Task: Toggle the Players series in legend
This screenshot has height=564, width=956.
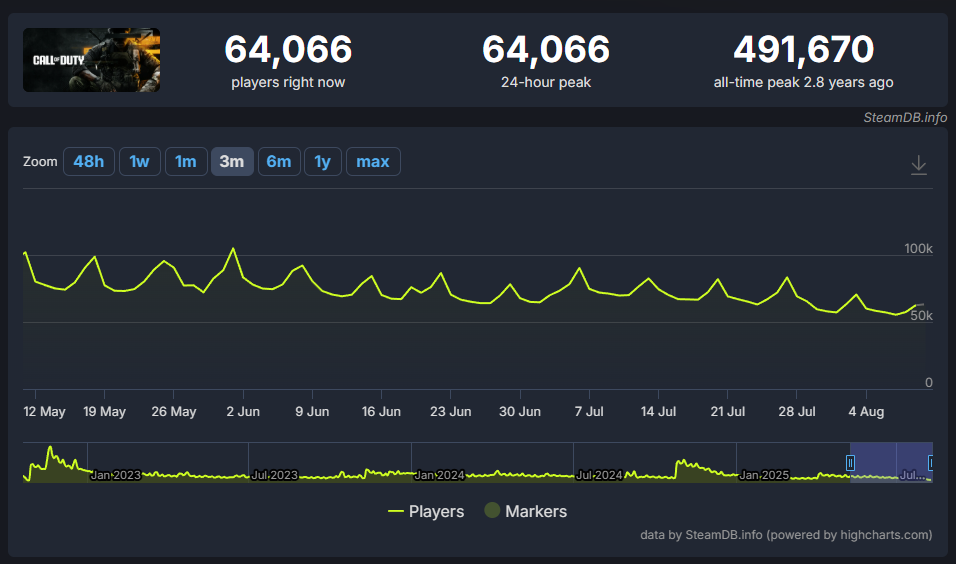Action: (x=426, y=511)
